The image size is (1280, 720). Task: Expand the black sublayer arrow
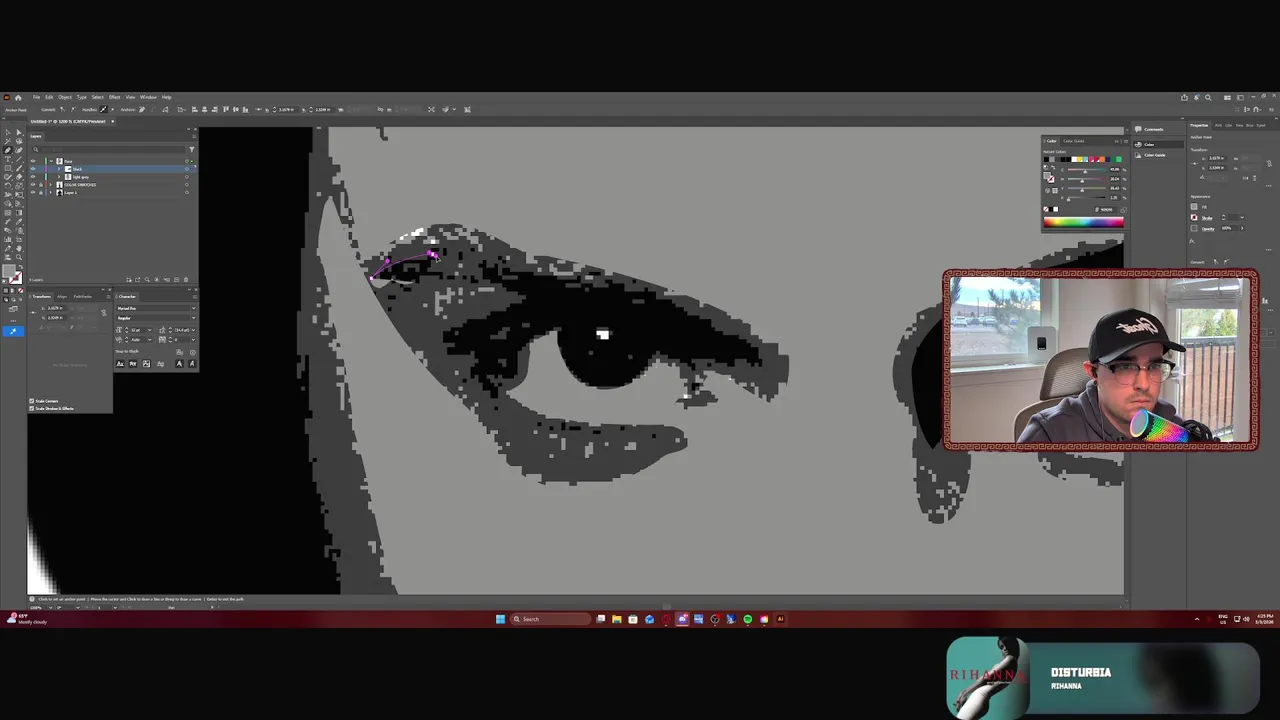(x=59, y=169)
